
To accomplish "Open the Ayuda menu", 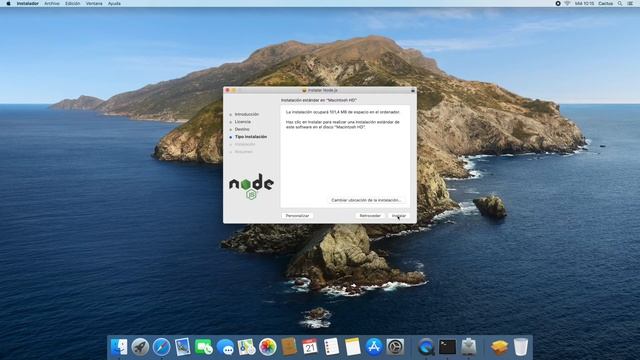I will pos(114,3).
